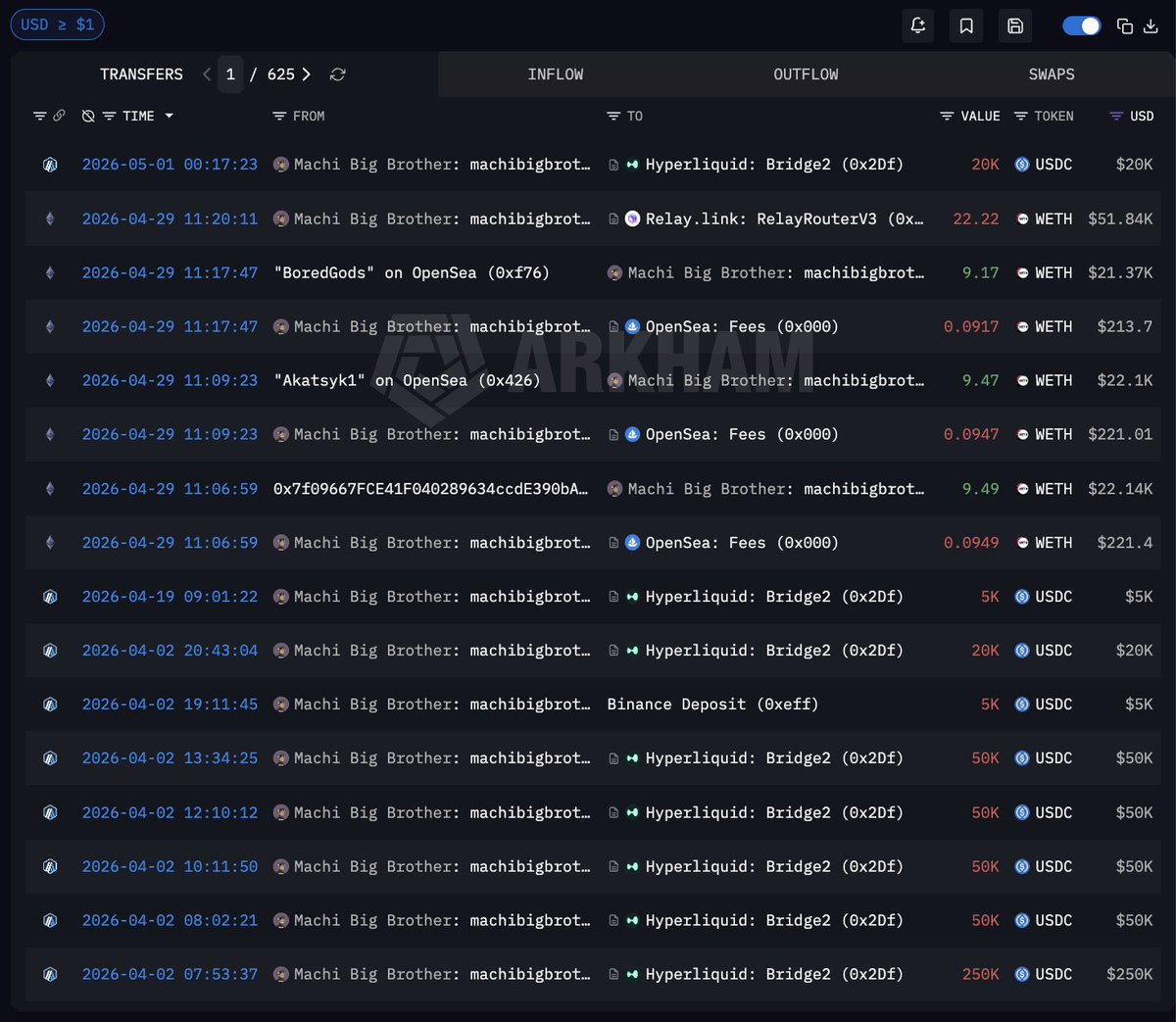Click chain icon on 2026-04-19 09:01:22 row
Image resolution: width=1176 pixels, height=1022 pixels.
coord(50,597)
